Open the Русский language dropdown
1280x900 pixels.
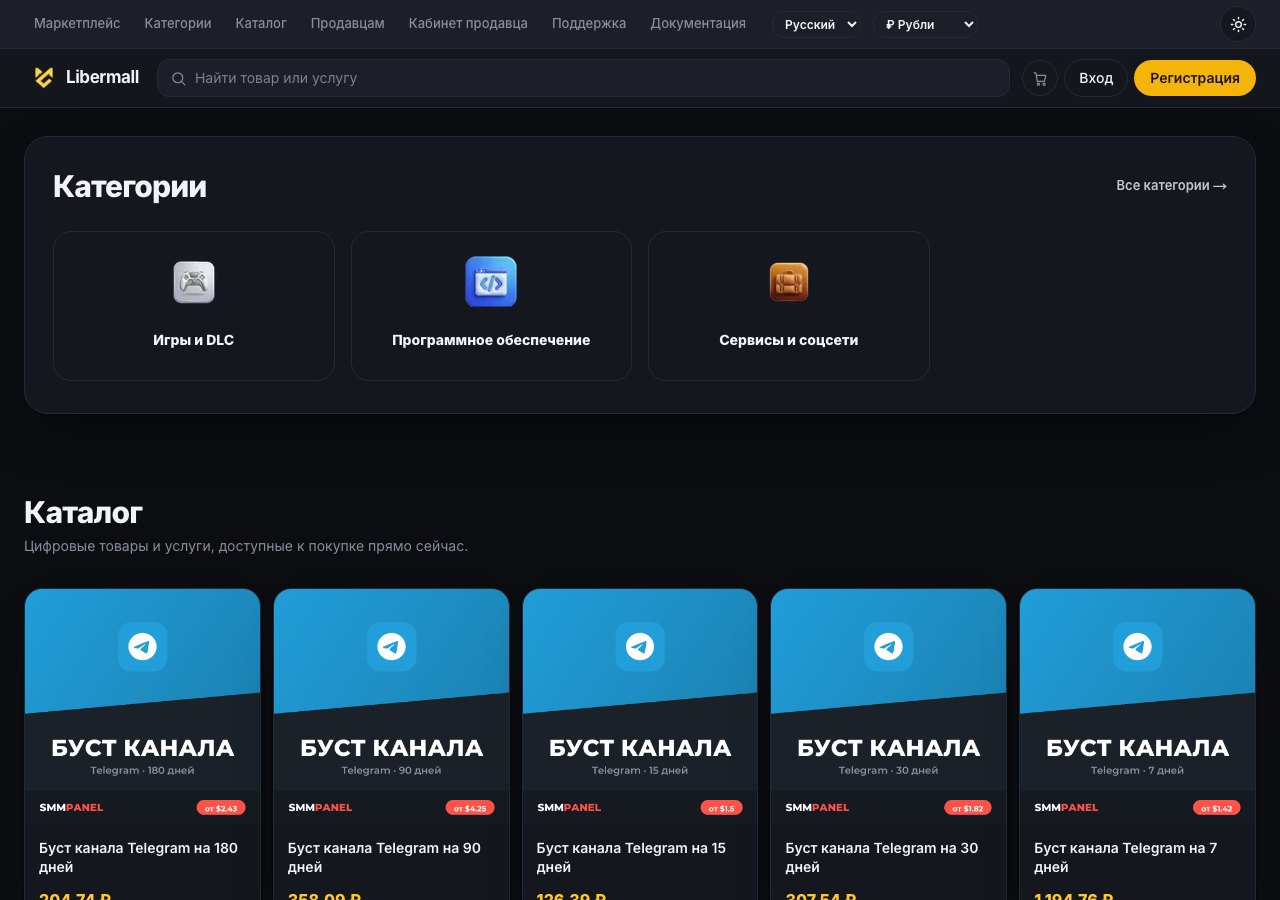coord(816,24)
